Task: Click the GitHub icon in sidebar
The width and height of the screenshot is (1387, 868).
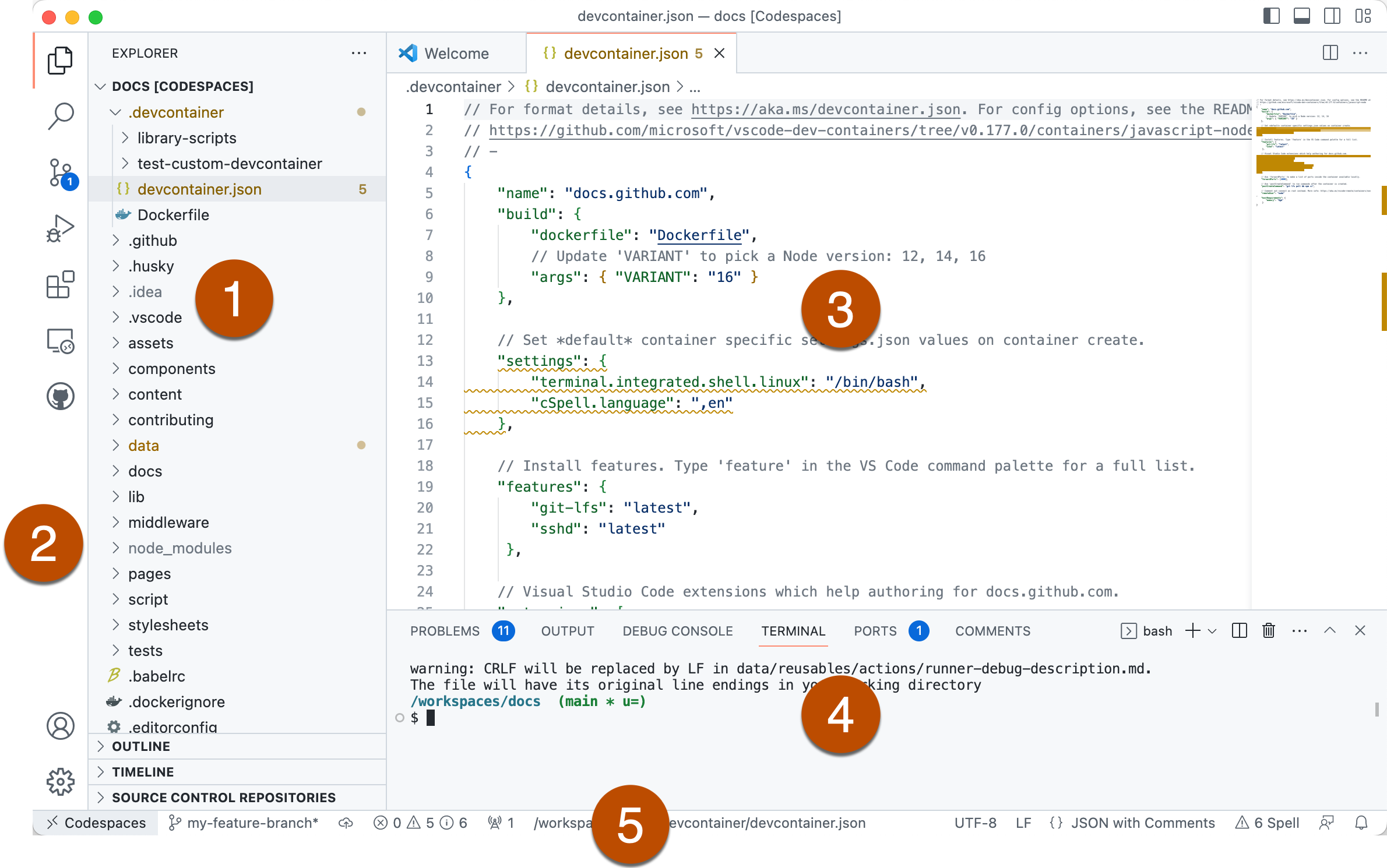Action: pos(60,395)
